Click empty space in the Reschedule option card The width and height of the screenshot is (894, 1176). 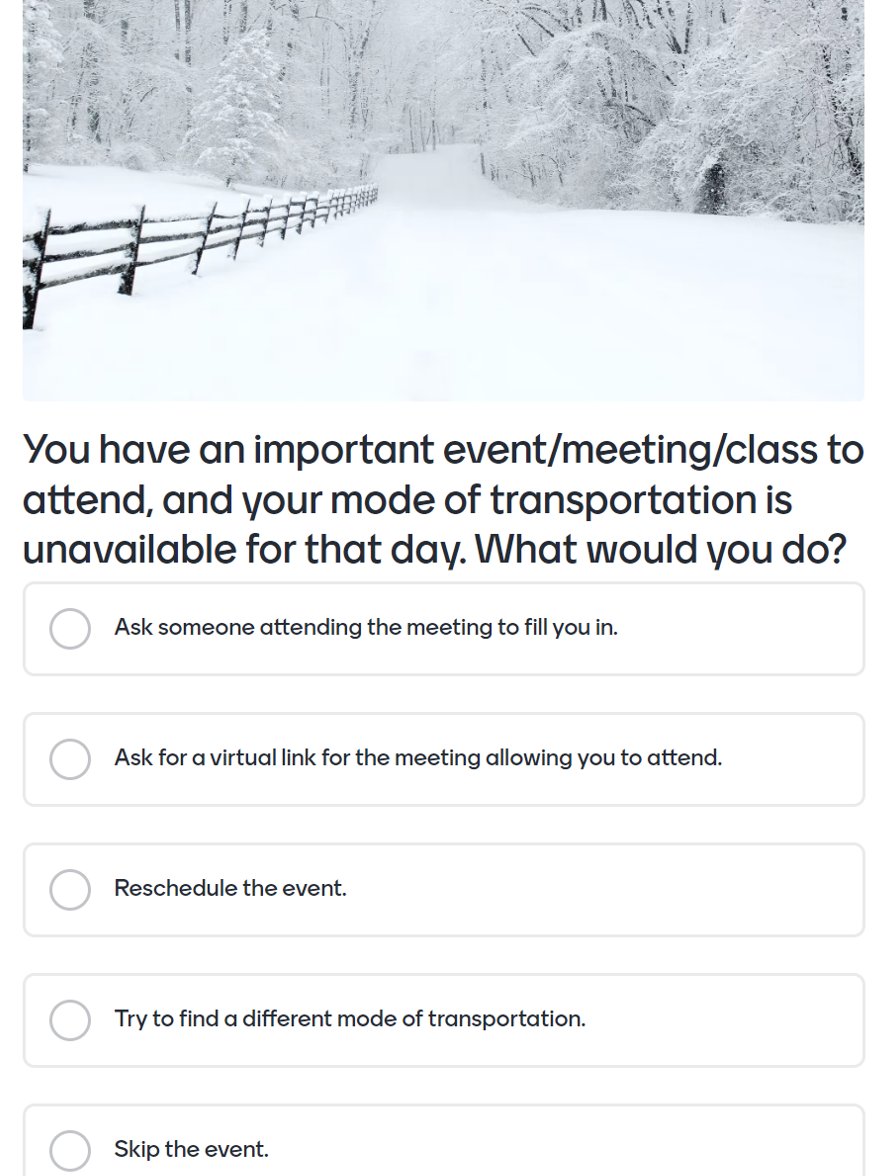tap(600, 890)
